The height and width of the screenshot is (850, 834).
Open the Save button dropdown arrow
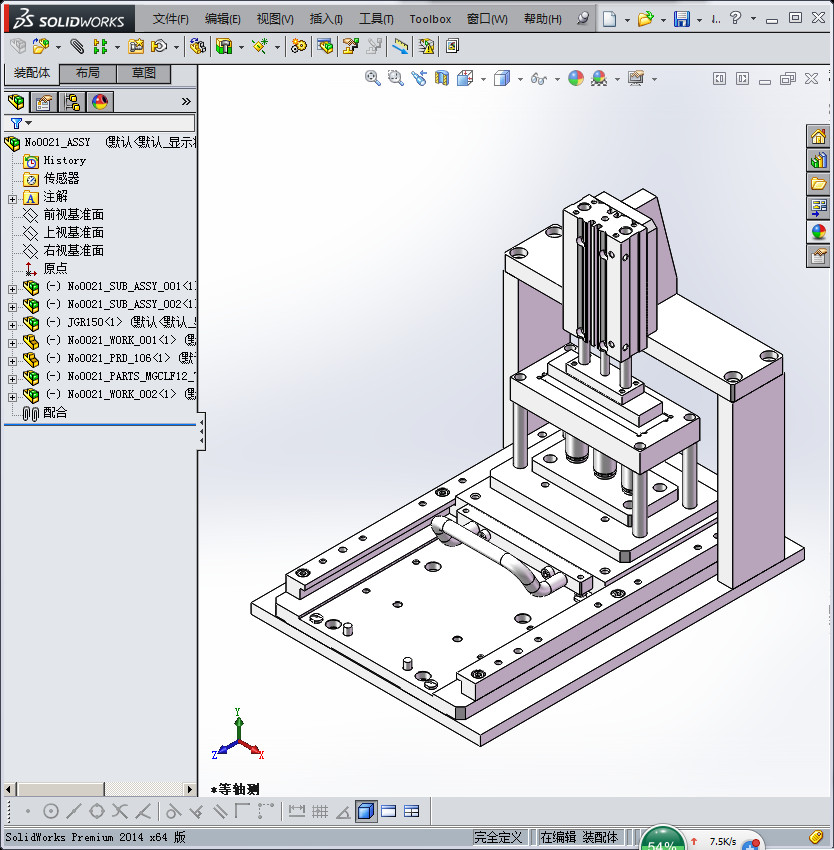699,20
